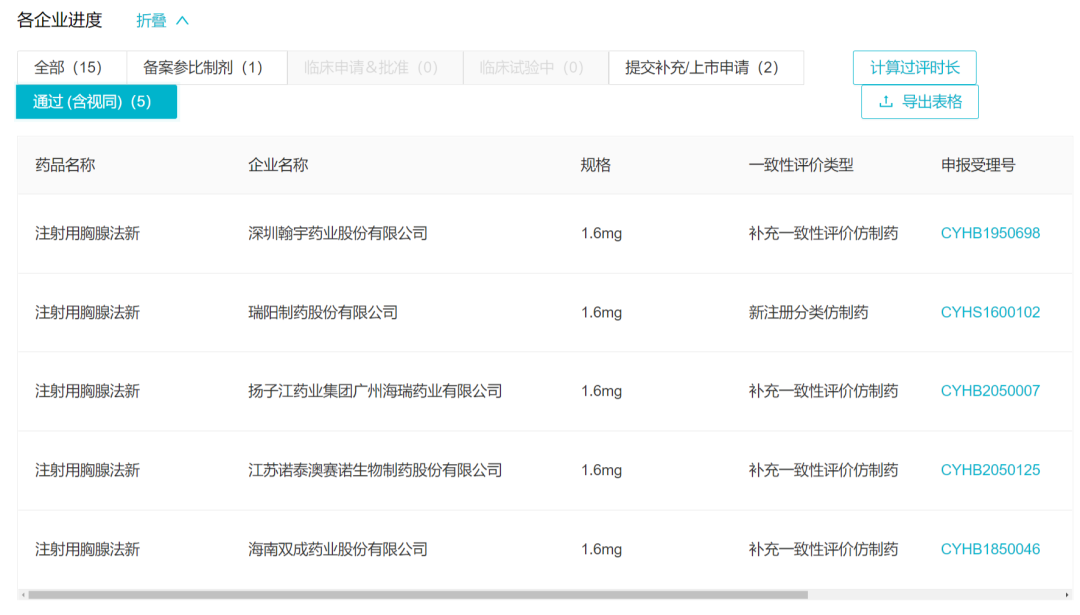Click the 导出表格 button
1080x615 pixels.
[920, 102]
